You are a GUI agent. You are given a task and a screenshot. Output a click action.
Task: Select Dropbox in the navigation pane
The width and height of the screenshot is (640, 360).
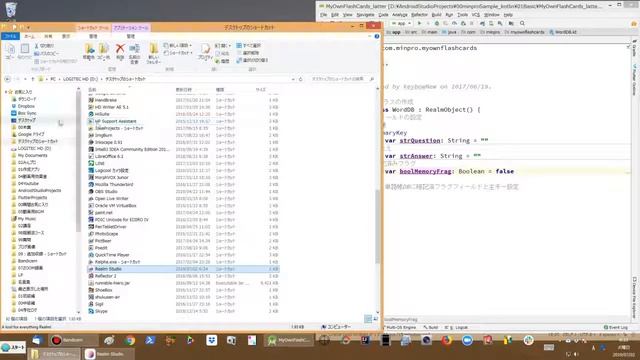pos(26,106)
